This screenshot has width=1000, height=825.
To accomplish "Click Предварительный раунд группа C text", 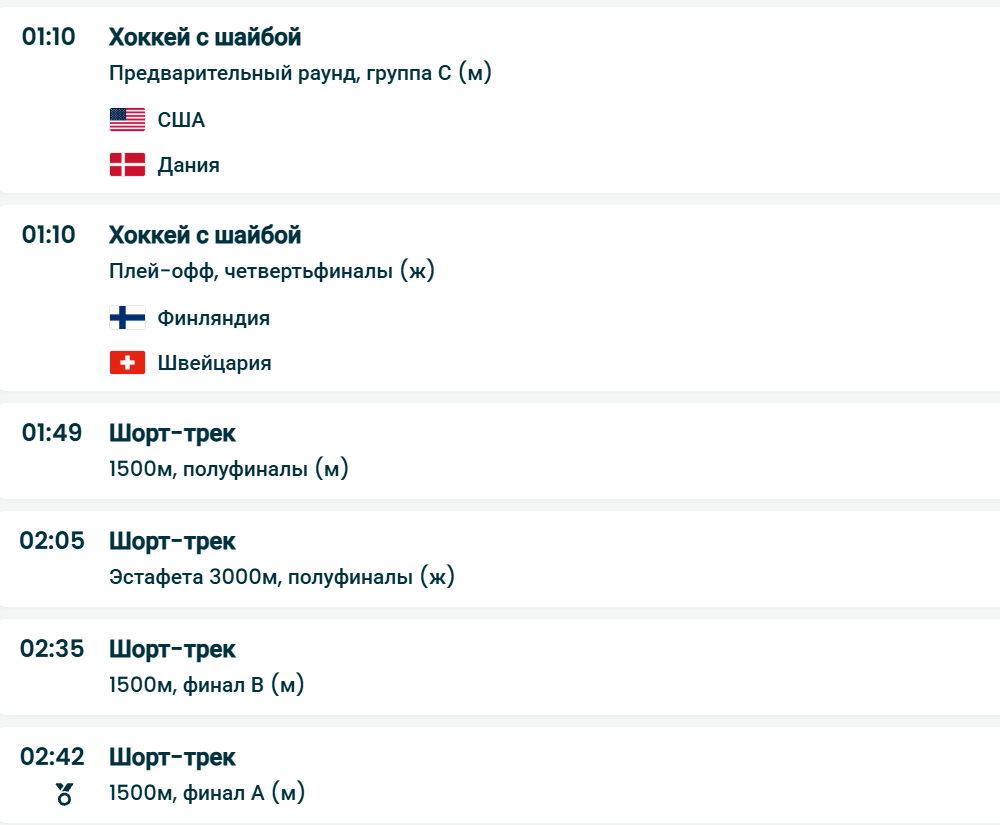I will click(x=300, y=73).
